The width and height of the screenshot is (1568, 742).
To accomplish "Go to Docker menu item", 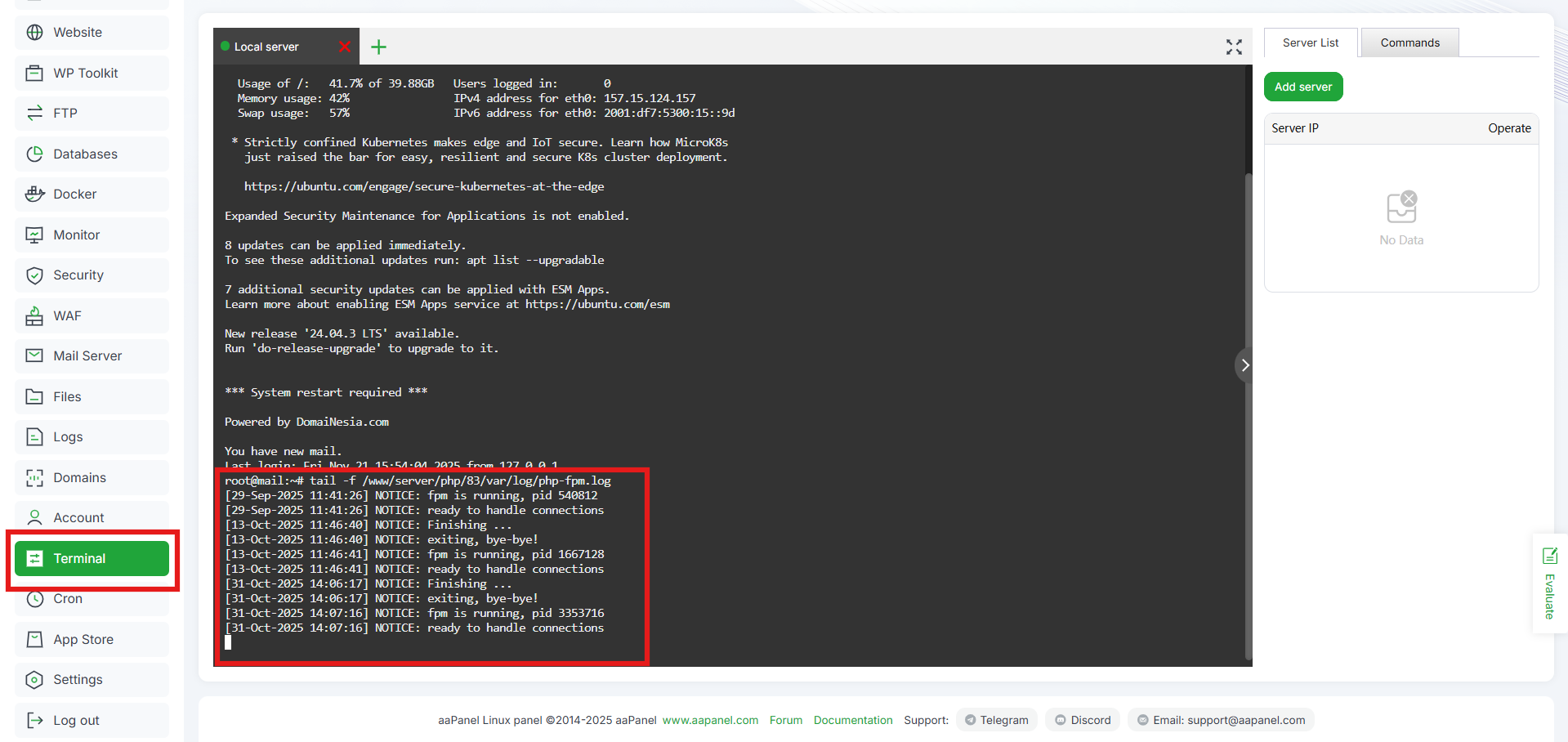I will tap(92, 194).
